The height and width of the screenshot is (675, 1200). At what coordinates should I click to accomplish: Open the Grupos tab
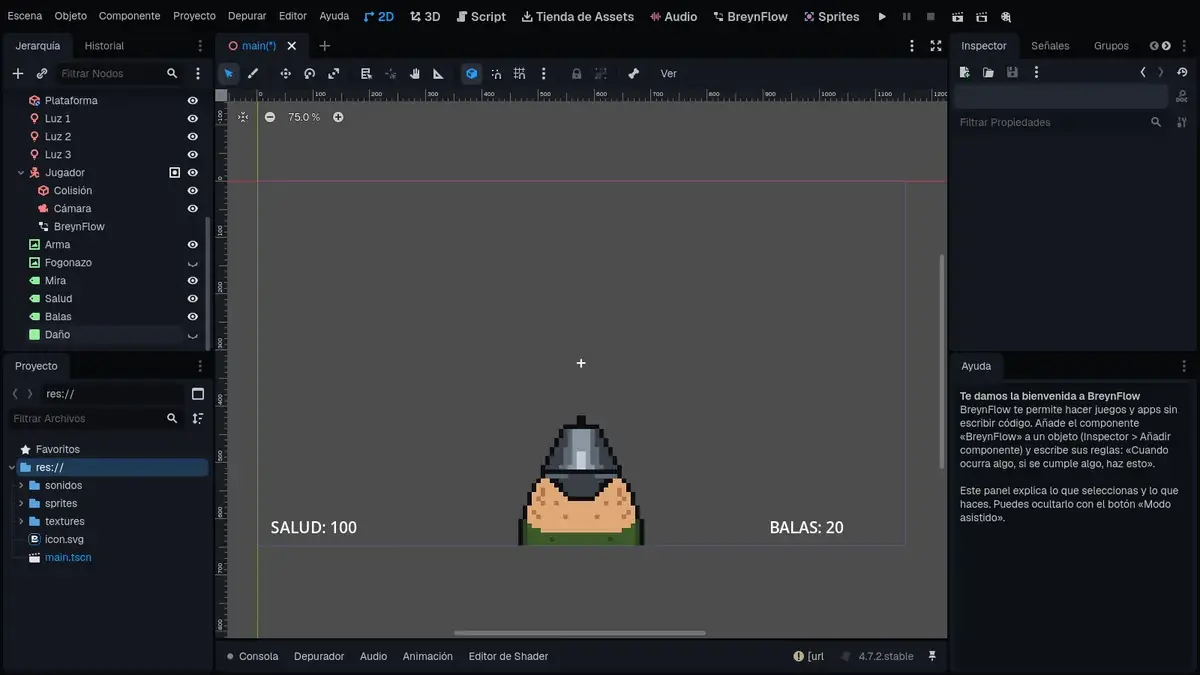(x=1111, y=46)
